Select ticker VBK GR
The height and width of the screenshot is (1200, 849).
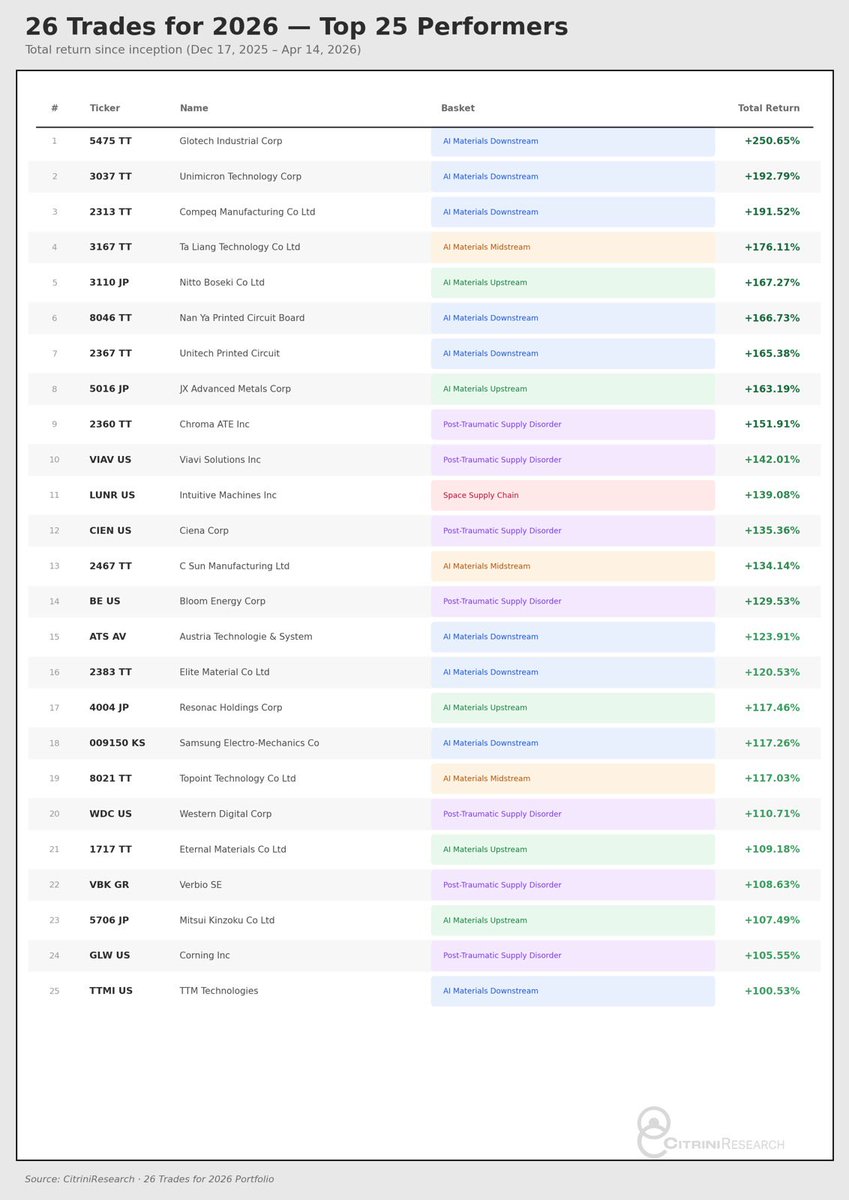coord(109,885)
